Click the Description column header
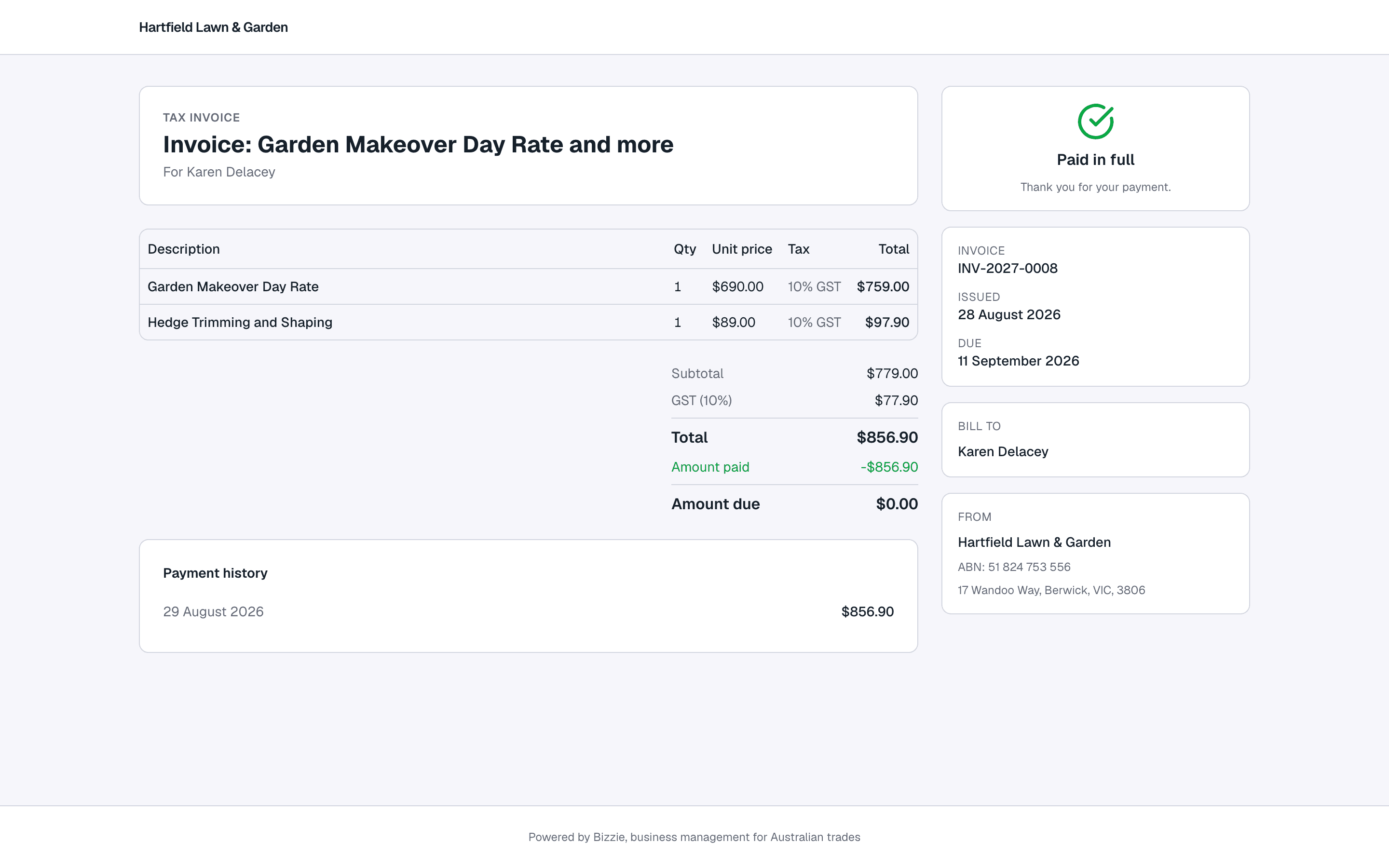 click(184, 248)
